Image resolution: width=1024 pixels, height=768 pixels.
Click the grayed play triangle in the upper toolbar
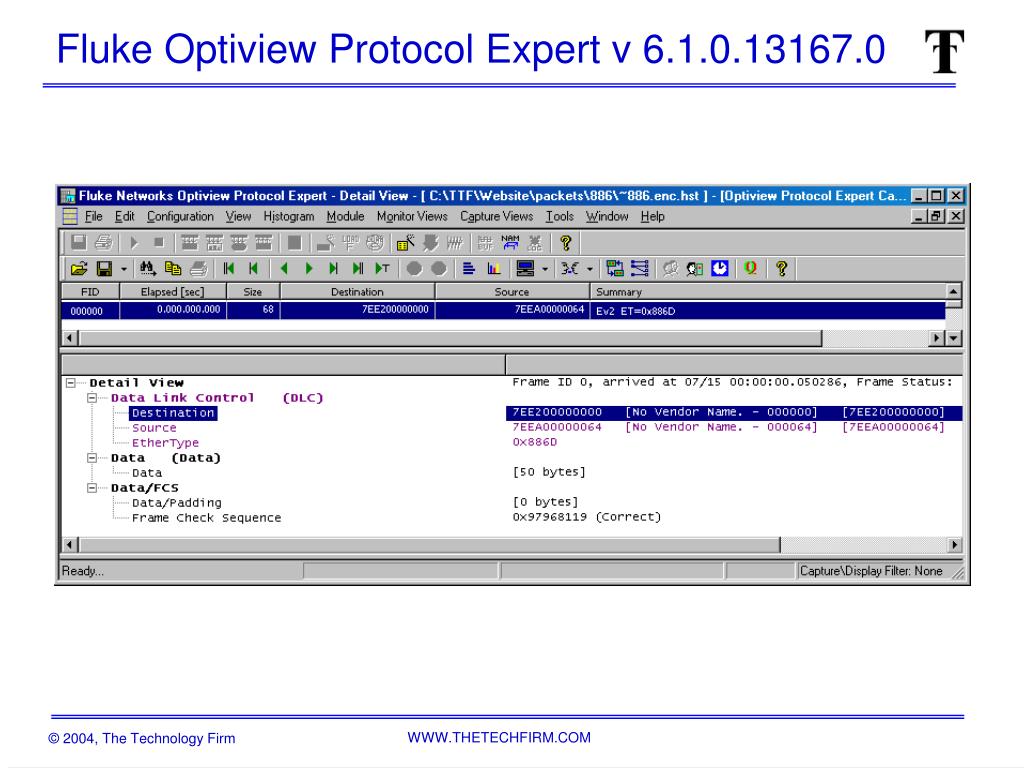134,244
